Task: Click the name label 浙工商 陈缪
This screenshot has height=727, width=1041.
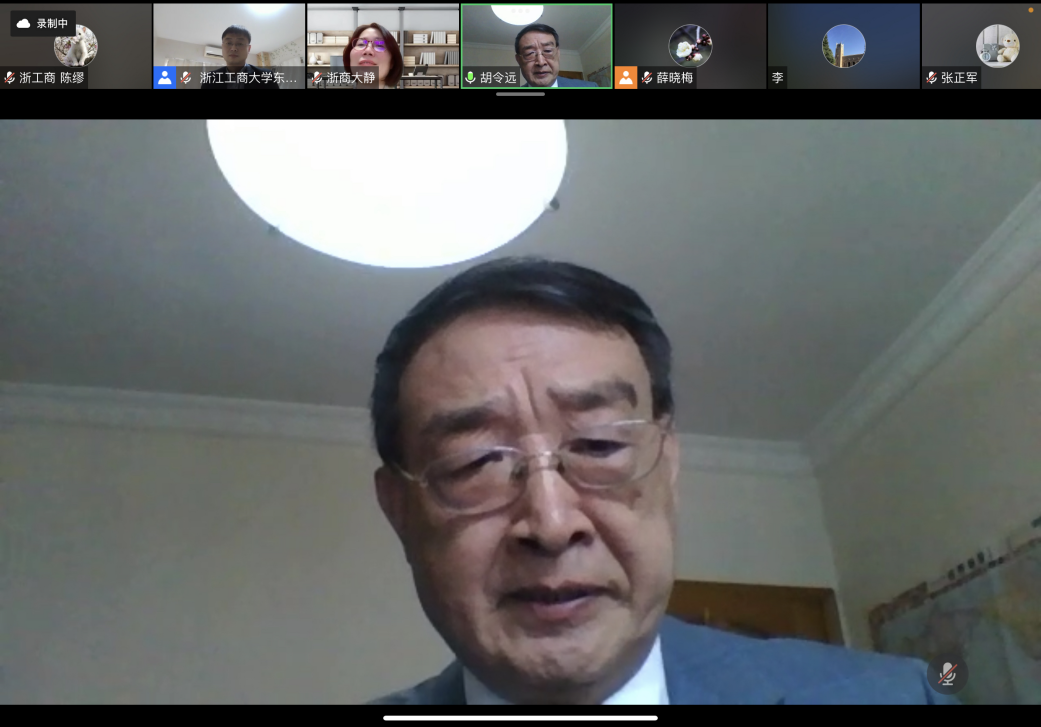Action: coord(52,78)
